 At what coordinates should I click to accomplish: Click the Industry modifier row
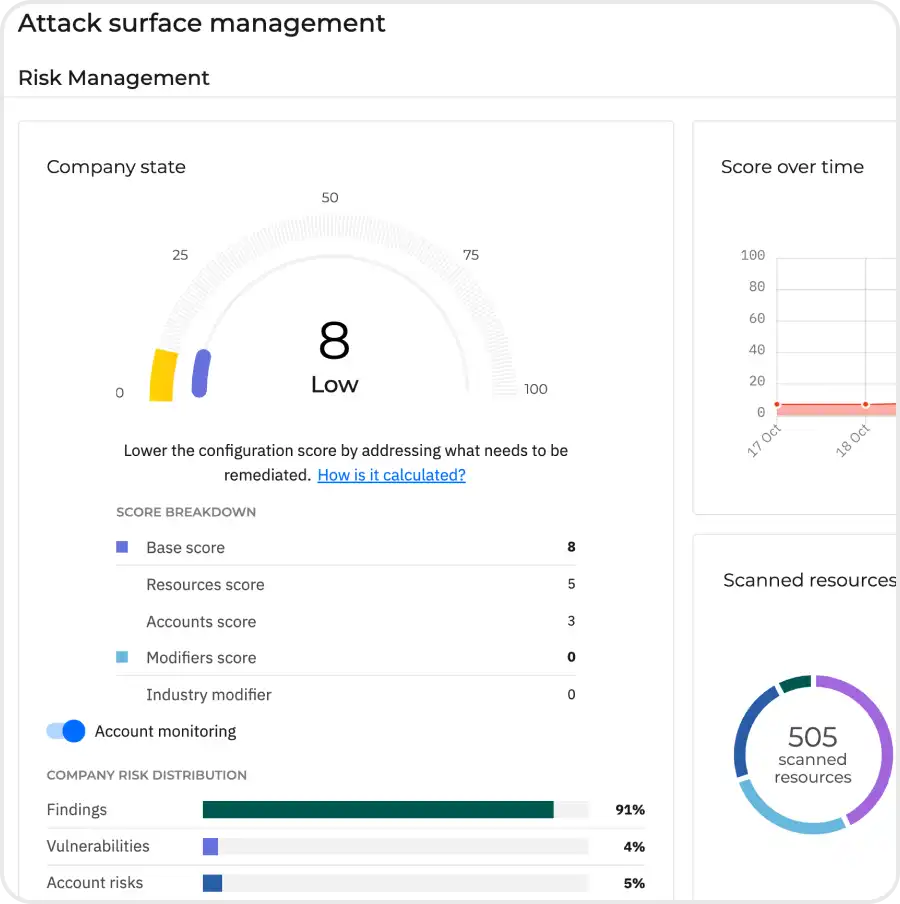(x=346, y=694)
